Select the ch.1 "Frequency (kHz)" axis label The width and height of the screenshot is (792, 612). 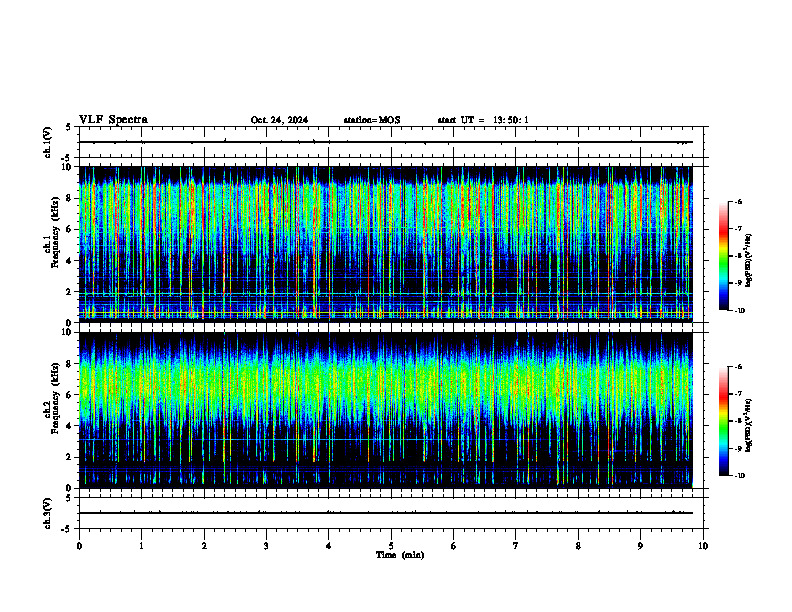(x=55, y=233)
